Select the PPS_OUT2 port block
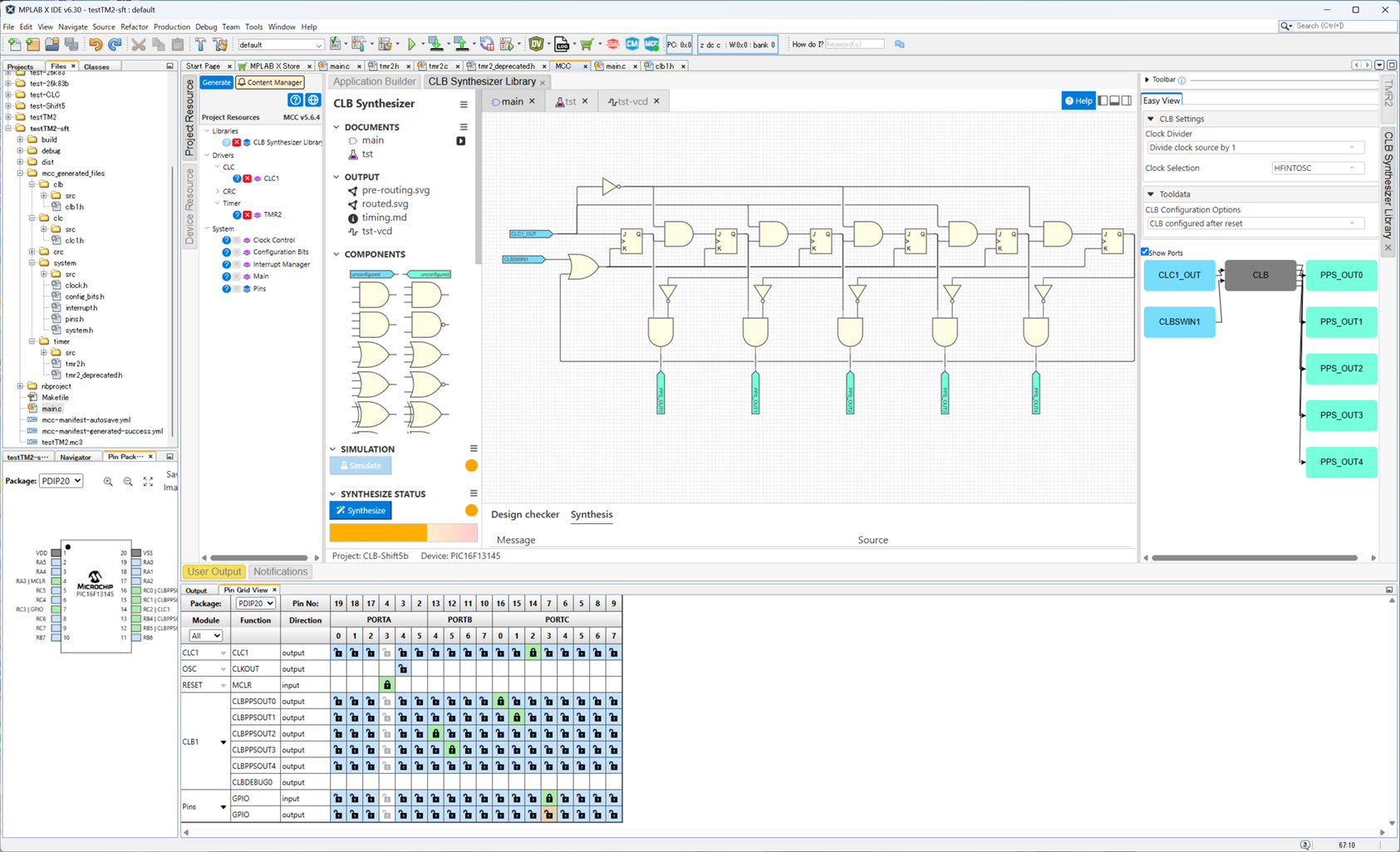This screenshot has width=1400, height=852. [1341, 369]
